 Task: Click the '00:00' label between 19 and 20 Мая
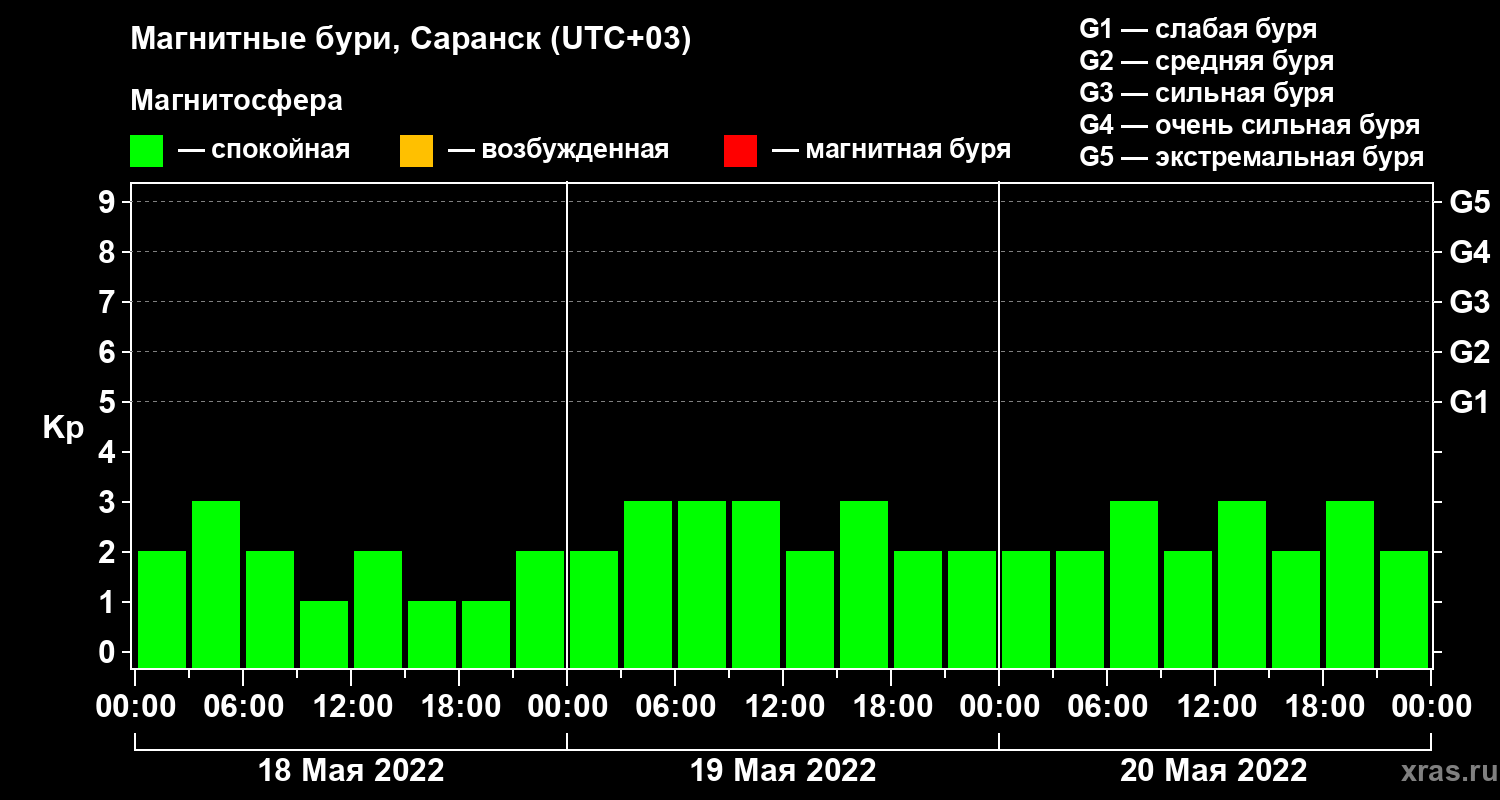pos(999,707)
